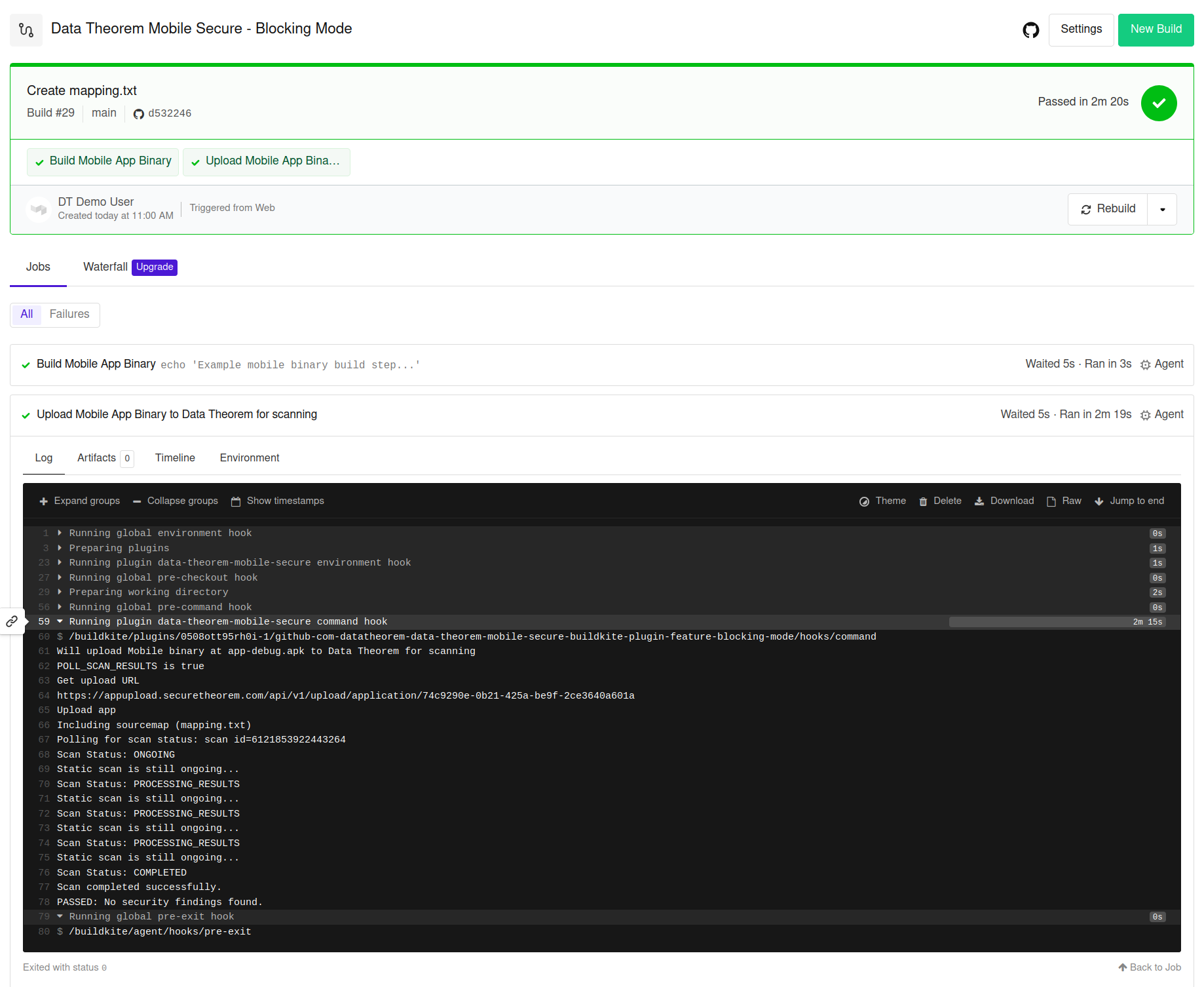Click the Data Theorem Mobile Secure pipeline title
Image resolution: width=1204 pixels, height=987 pixels.
[202, 29]
